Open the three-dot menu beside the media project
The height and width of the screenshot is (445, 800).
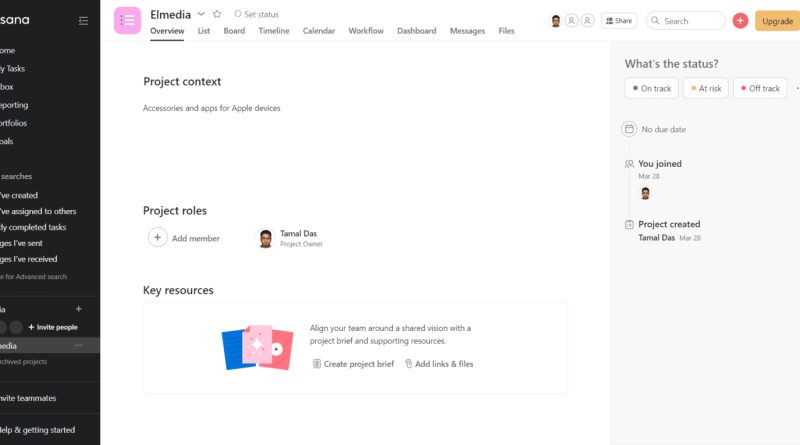(x=79, y=345)
